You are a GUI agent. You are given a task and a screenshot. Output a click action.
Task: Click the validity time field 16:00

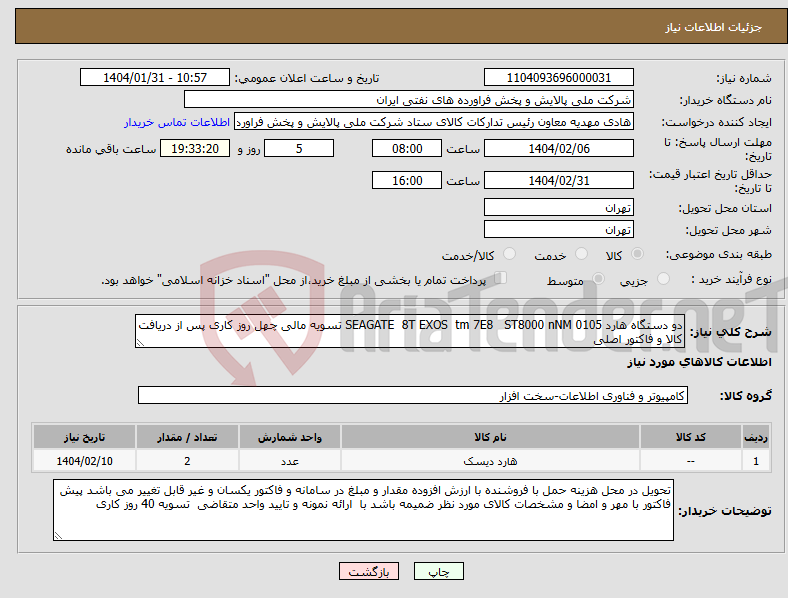click(x=407, y=180)
